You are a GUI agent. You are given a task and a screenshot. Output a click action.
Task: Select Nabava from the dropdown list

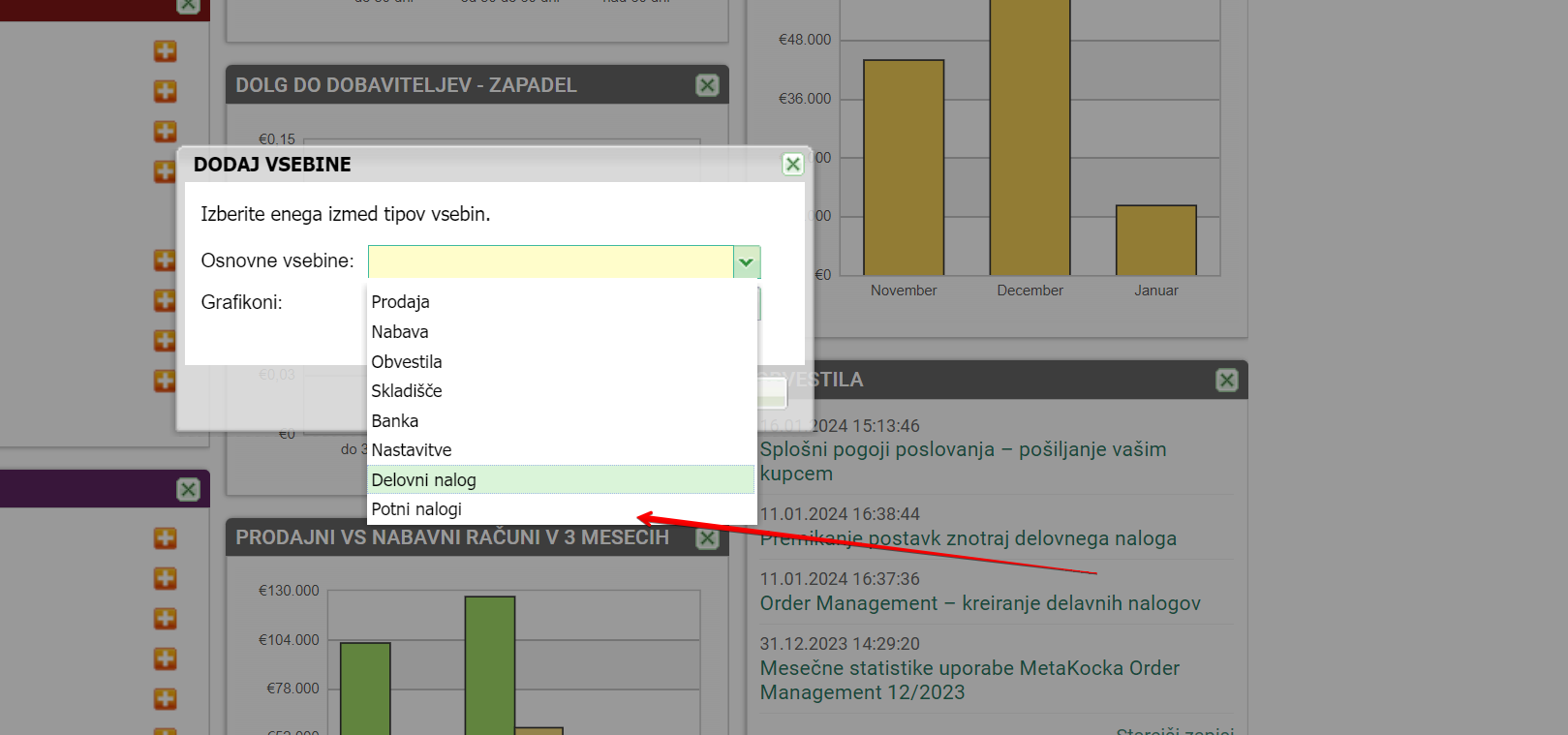(562, 332)
